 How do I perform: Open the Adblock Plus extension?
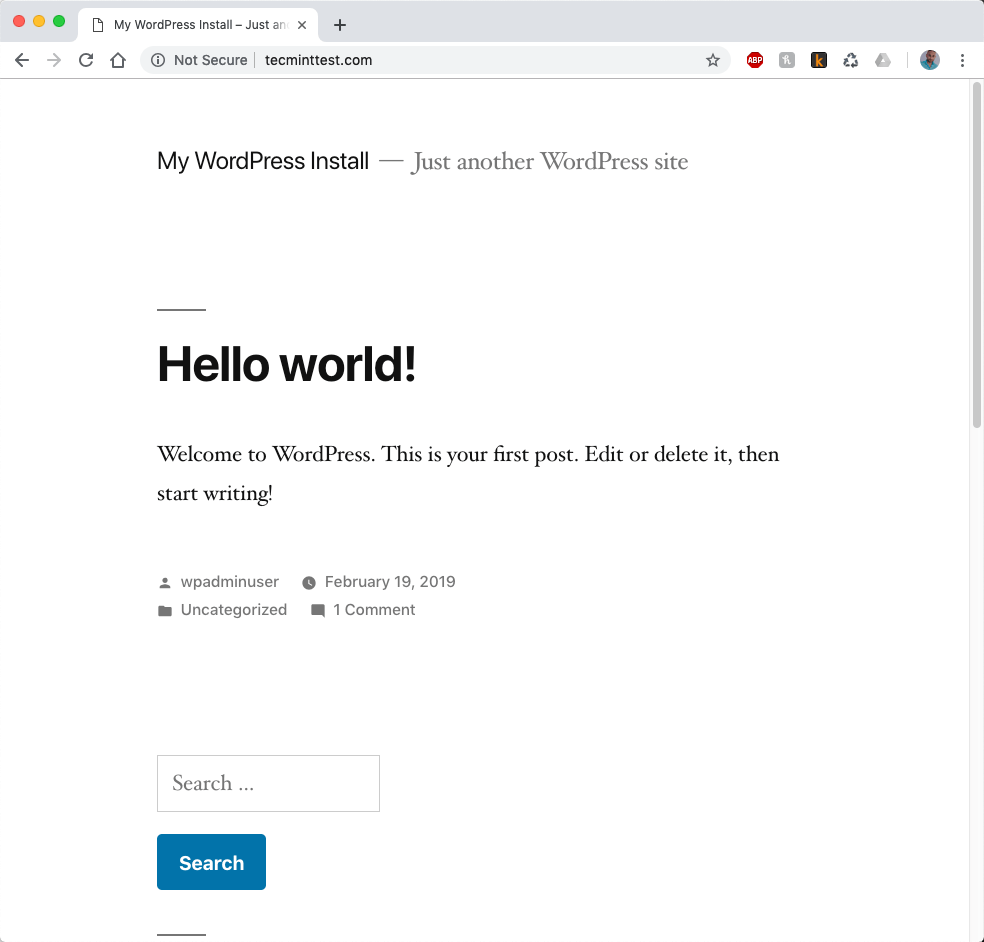point(755,60)
